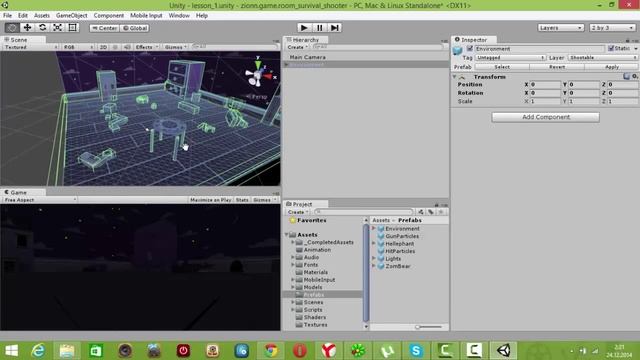Toggle Maximize on Play
This screenshot has height=360, width=640.
(211, 200)
